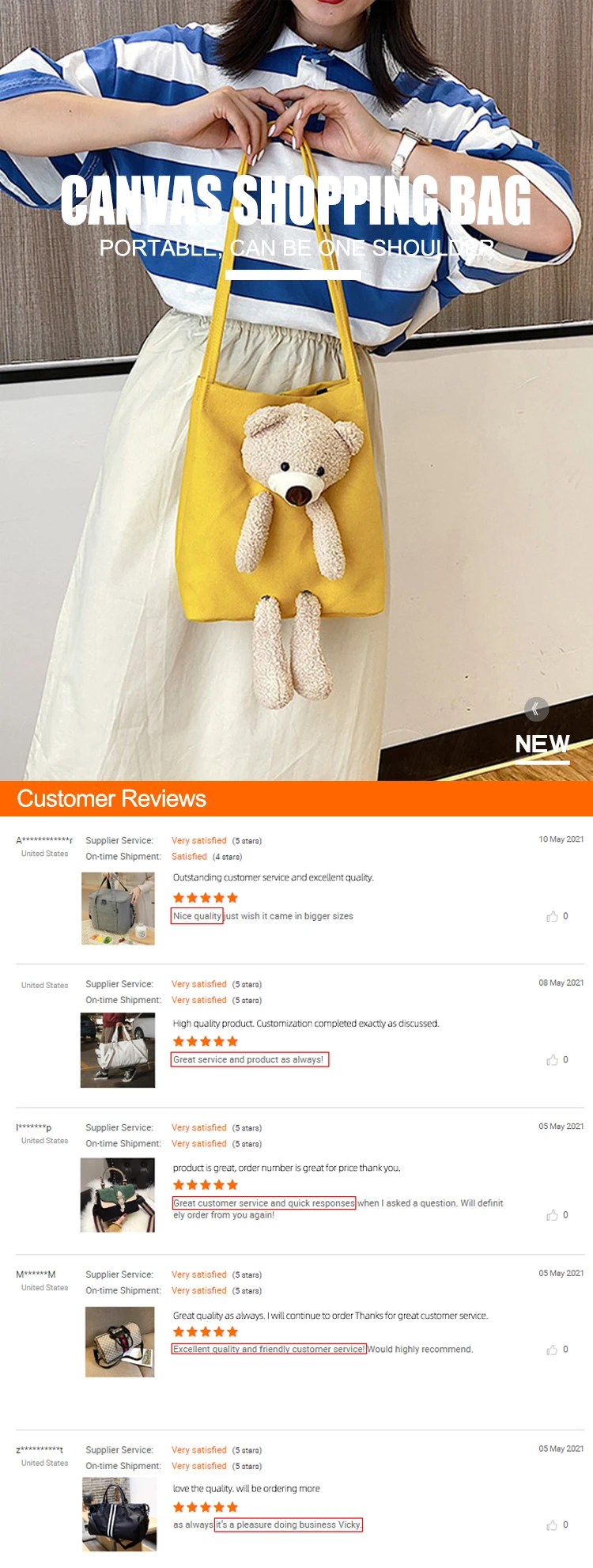Click the NEW label on banner

(542, 744)
